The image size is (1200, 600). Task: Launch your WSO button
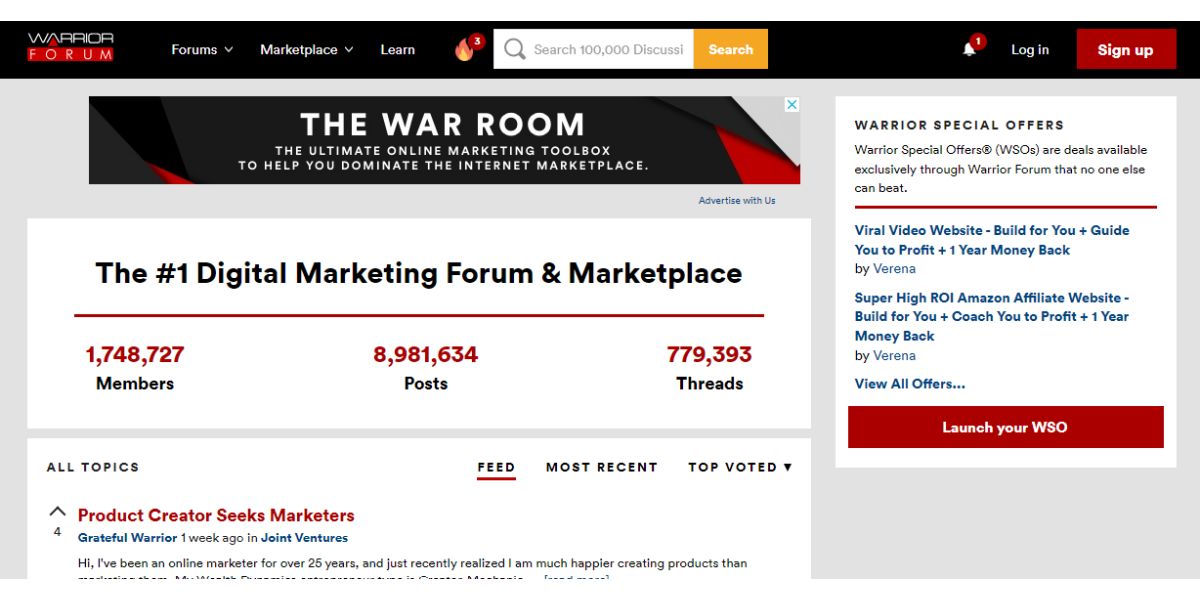[x=1005, y=427]
